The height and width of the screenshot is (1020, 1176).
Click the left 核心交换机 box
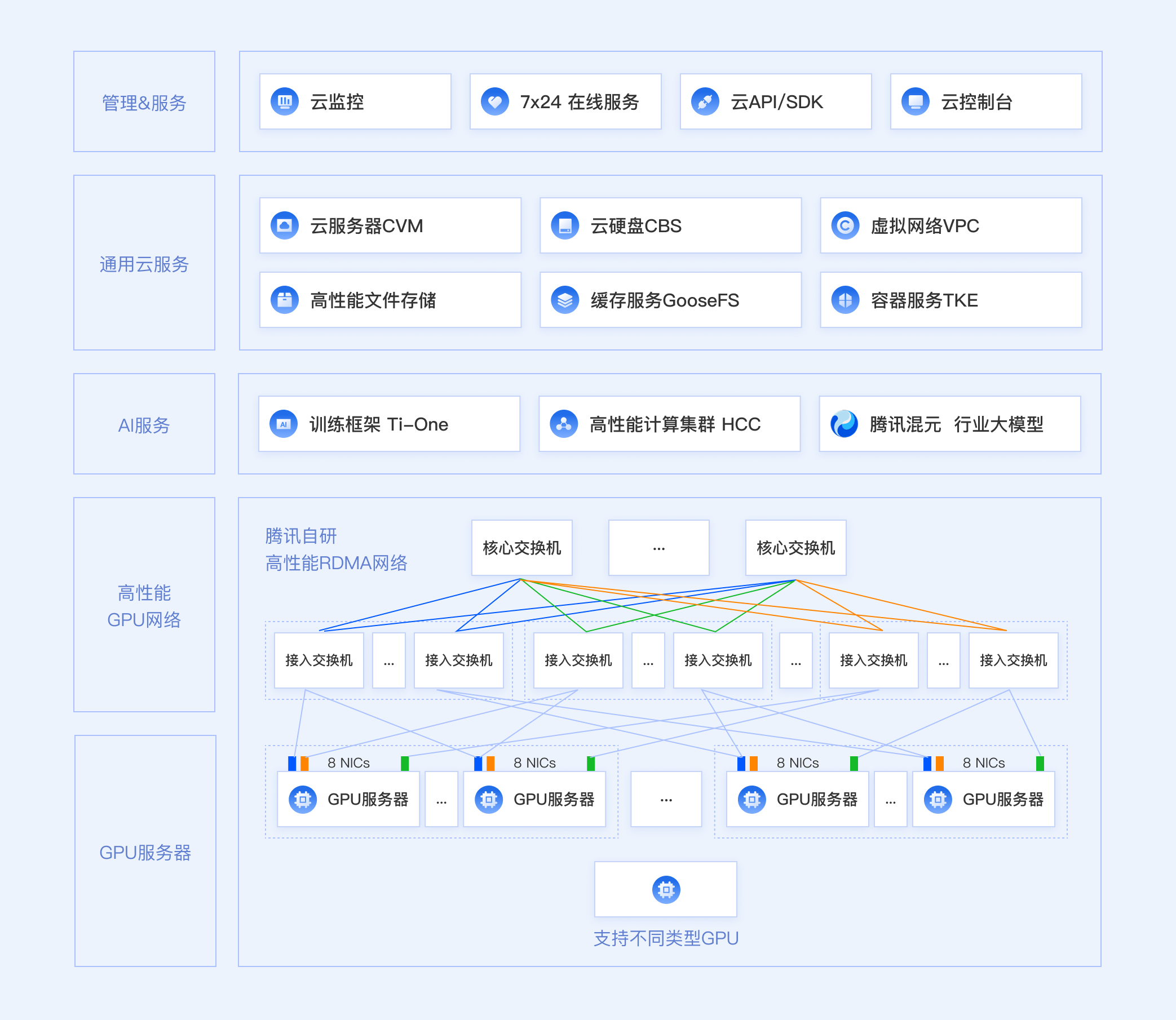pos(521,547)
